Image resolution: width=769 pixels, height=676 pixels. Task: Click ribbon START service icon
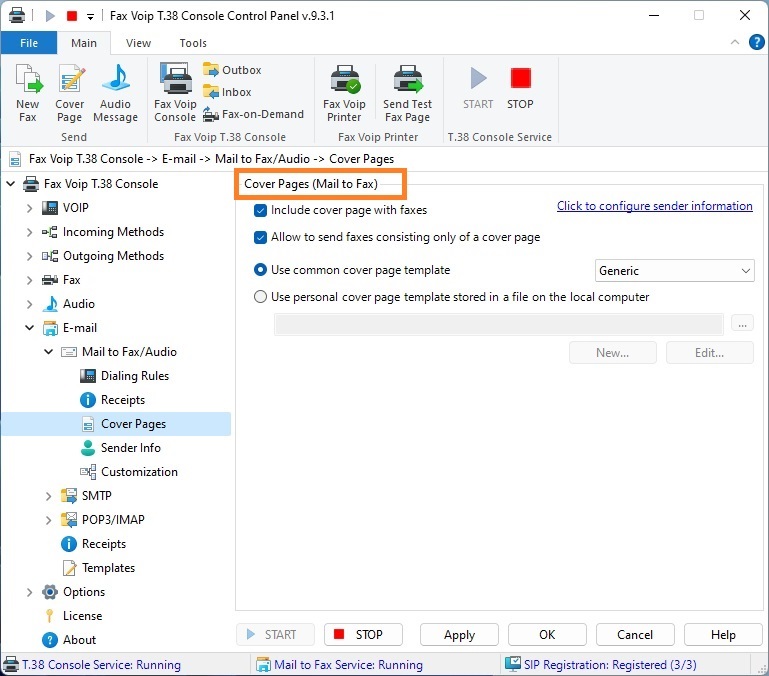(478, 88)
